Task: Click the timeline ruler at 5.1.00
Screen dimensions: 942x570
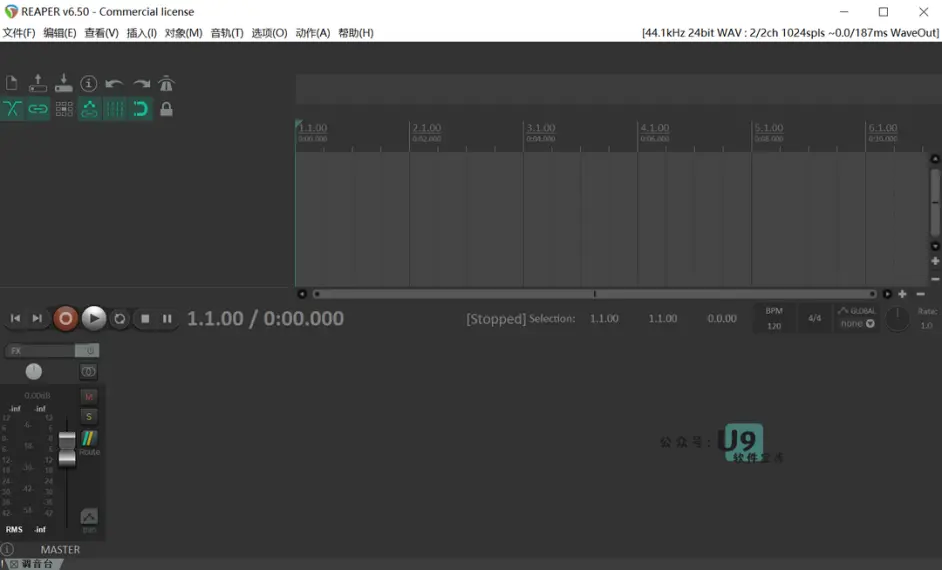Action: point(768,128)
